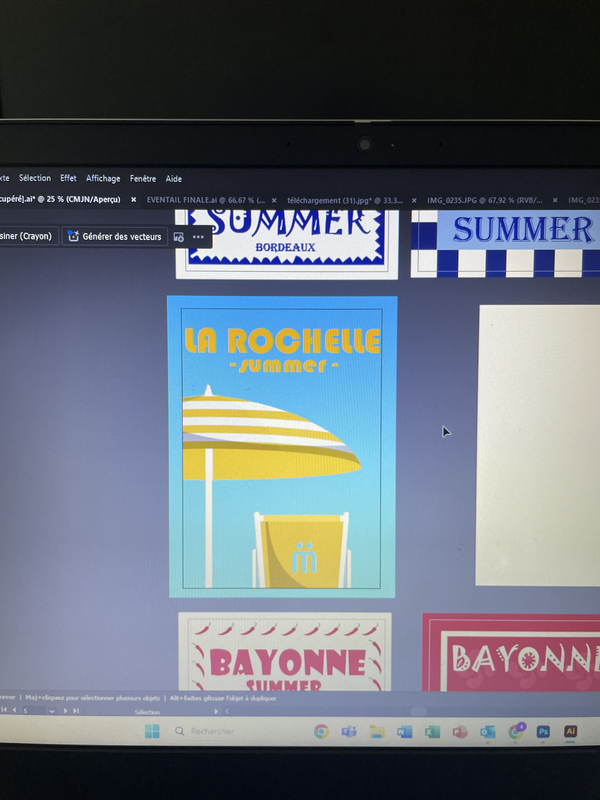Screen dimensions: 600x800
Task: Open the Affichage menu
Action: tap(103, 179)
